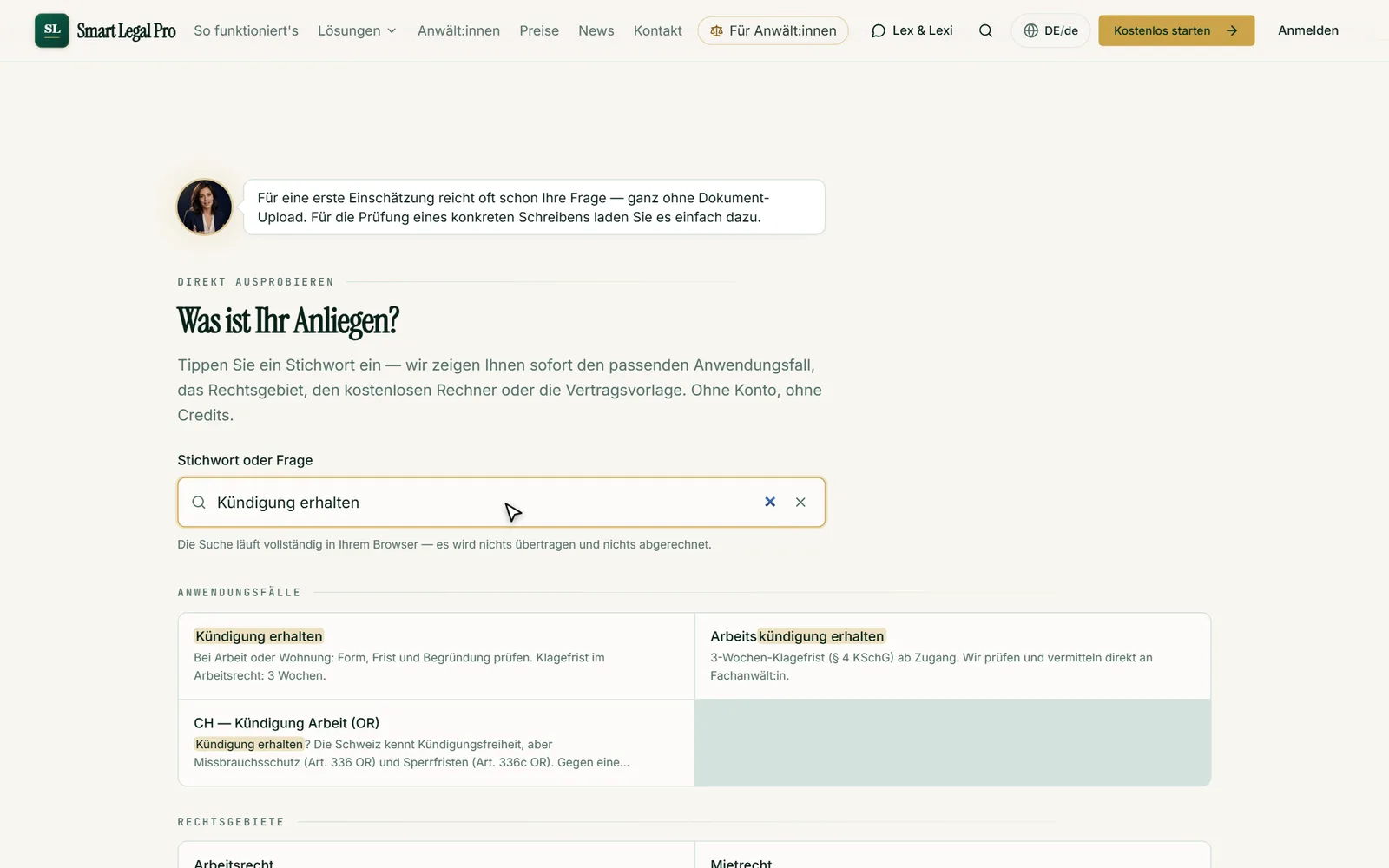The height and width of the screenshot is (868, 1389).
Task: Select CH — Kündigung Arbeit (OR) result
Action: click(x=436, y=743)
